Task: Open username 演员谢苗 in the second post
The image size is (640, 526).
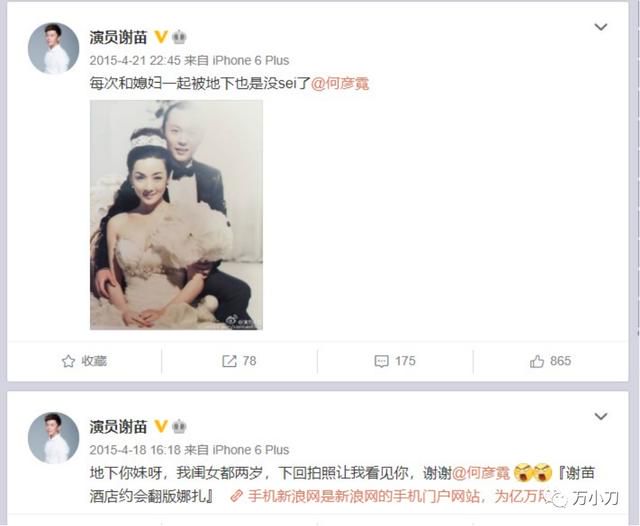Action: click(118, 427)
